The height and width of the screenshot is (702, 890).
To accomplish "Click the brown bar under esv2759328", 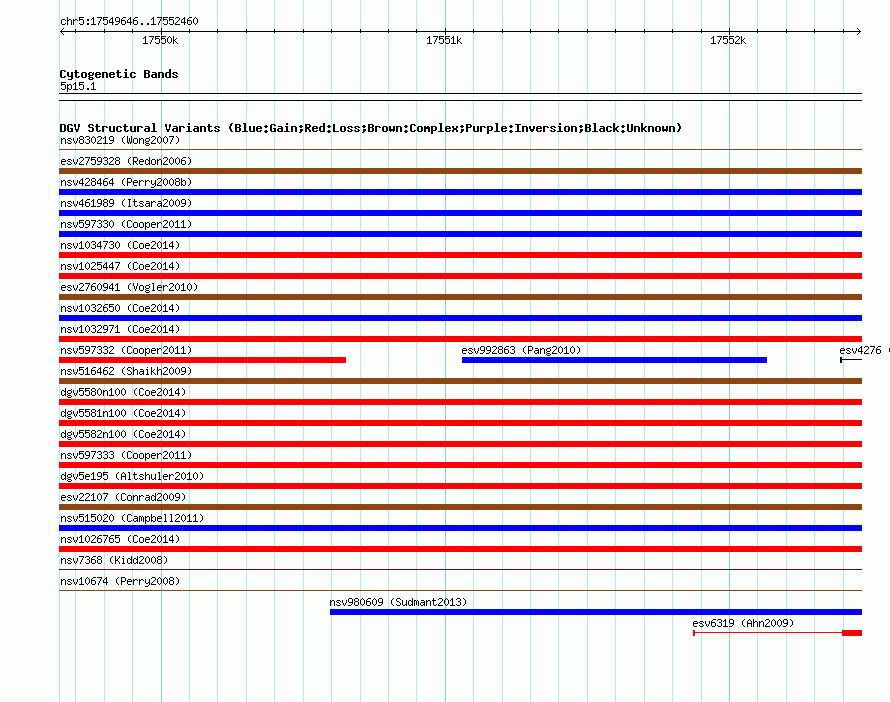I will pyautogui.click(x=460, y=171).
